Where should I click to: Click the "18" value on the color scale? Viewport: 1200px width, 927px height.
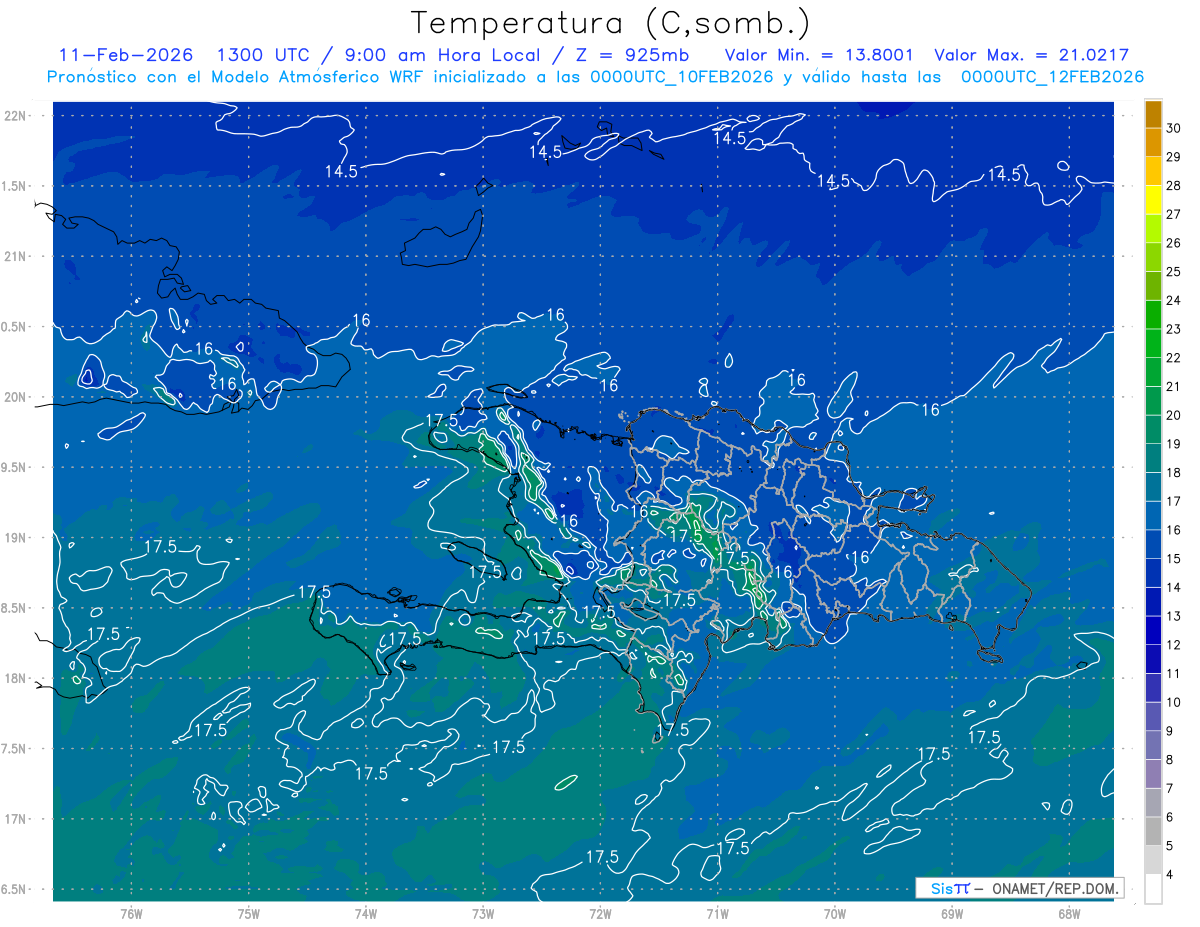[1174, 473]
